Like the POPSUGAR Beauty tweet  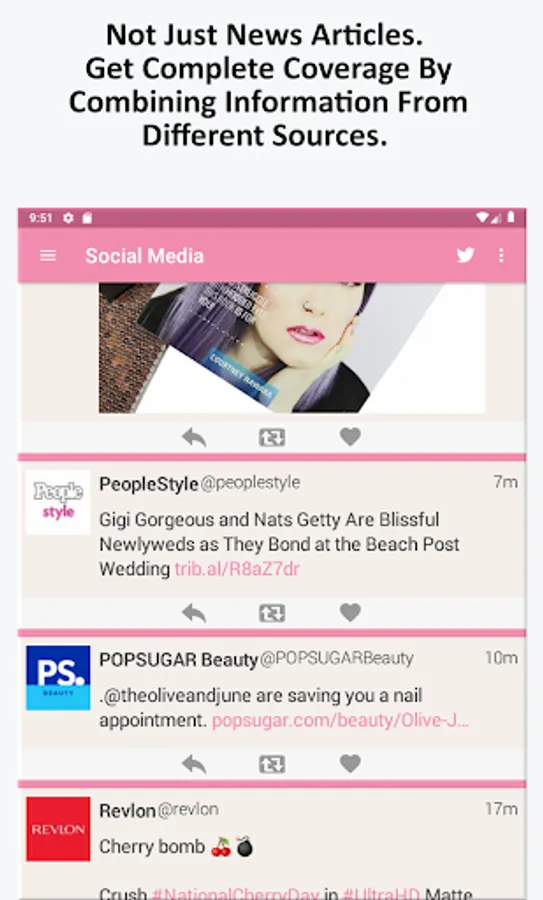[x=350, y=763]
